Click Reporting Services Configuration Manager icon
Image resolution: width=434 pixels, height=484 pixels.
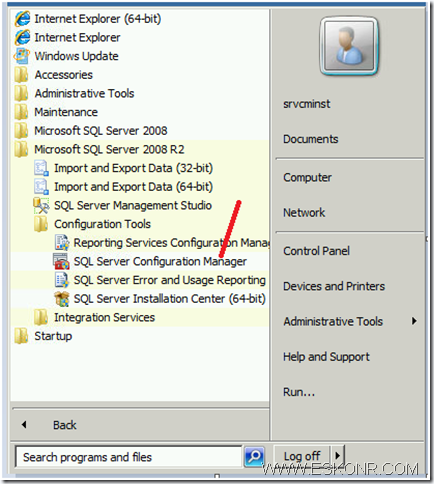pyautogui.click(x=62, y=243)
